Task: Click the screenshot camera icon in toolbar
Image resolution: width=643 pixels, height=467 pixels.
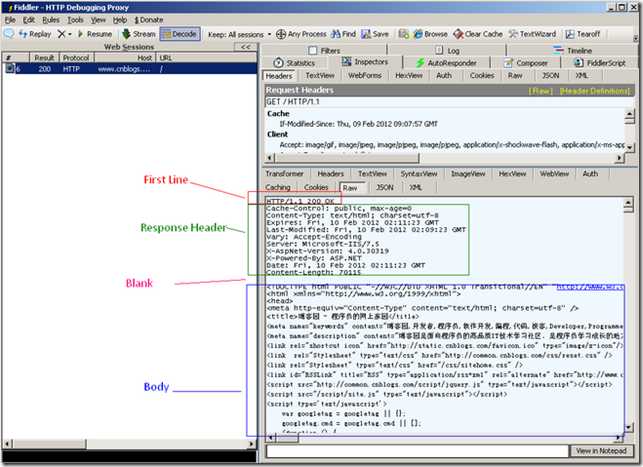Action: click(404, 34)
